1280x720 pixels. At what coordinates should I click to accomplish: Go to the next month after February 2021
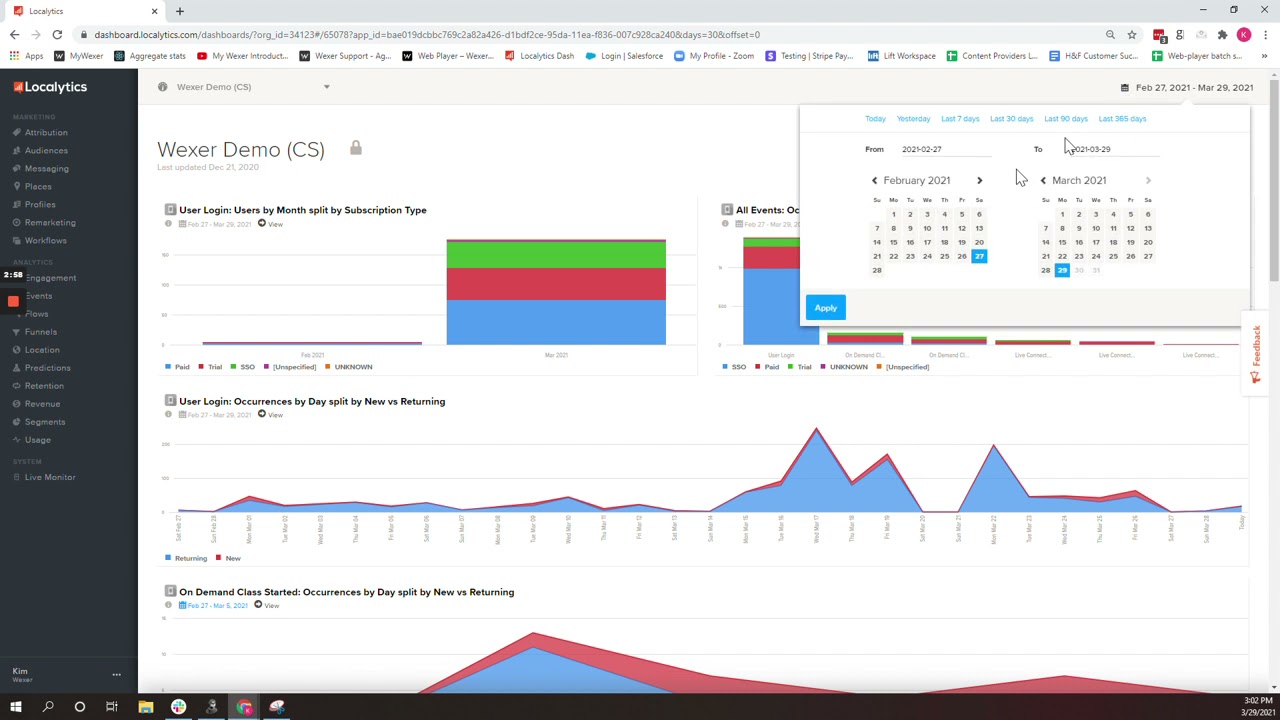tap(979, 180)
